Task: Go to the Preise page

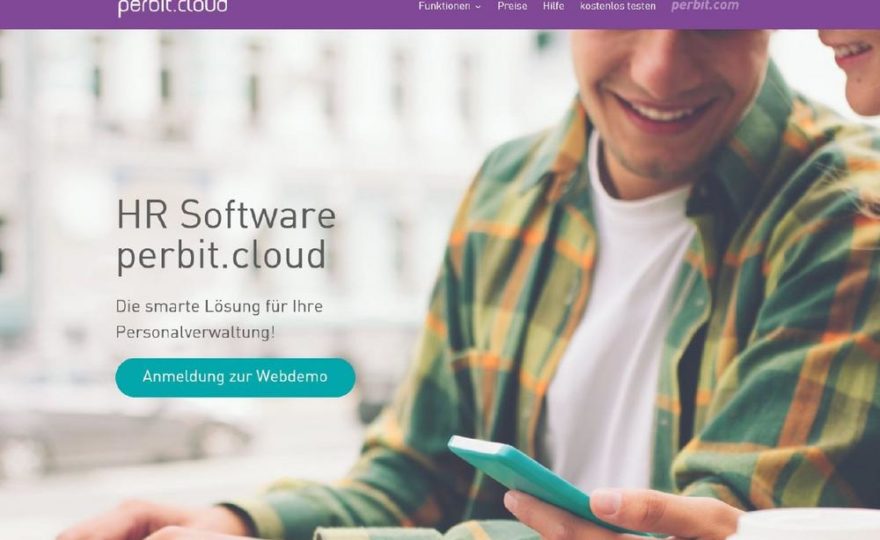Action: click(512, 6)
